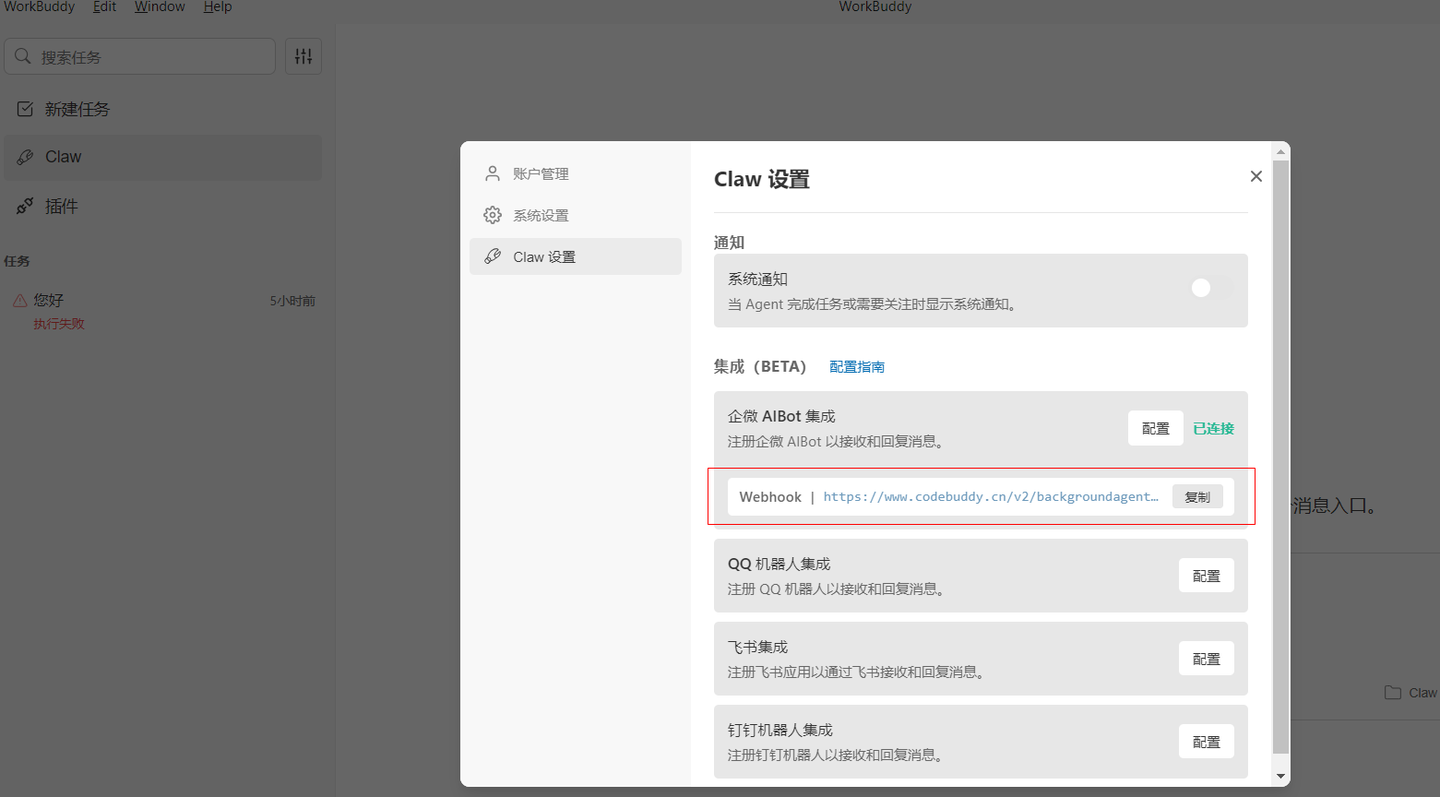Image resolution: width=1440 pixels, height=797 pixels.
Task: Toggle the 系统通知 switch
Action: (1212, 288)
